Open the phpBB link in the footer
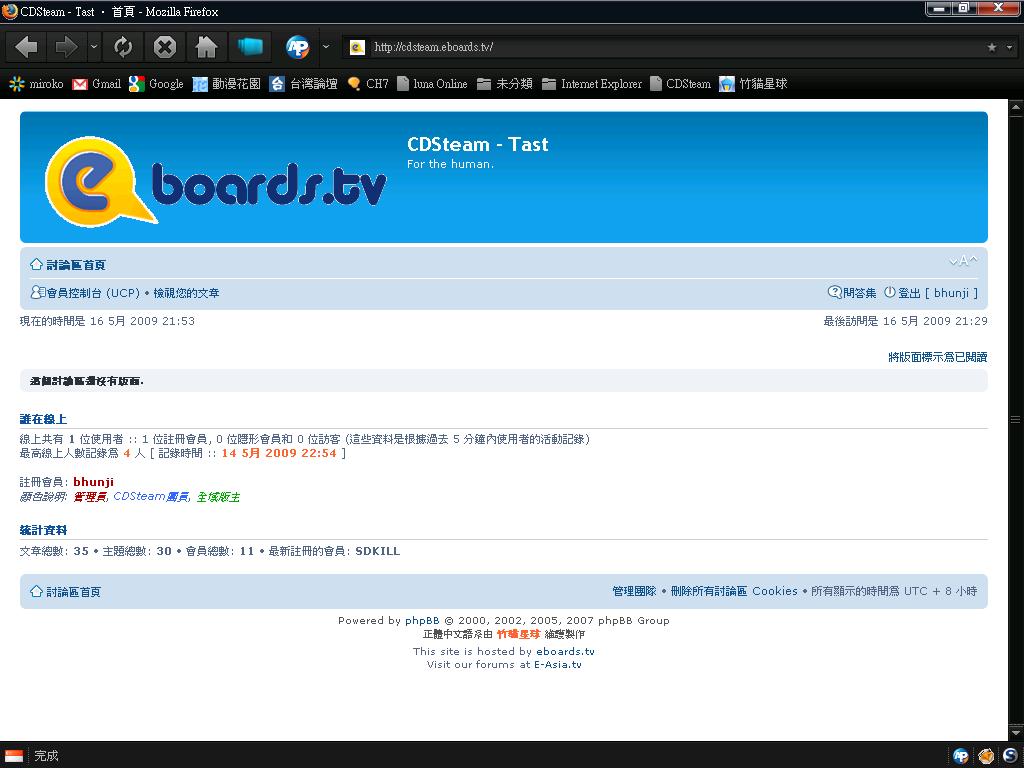This screenshot has width=1024, height=768. (422, 620)
